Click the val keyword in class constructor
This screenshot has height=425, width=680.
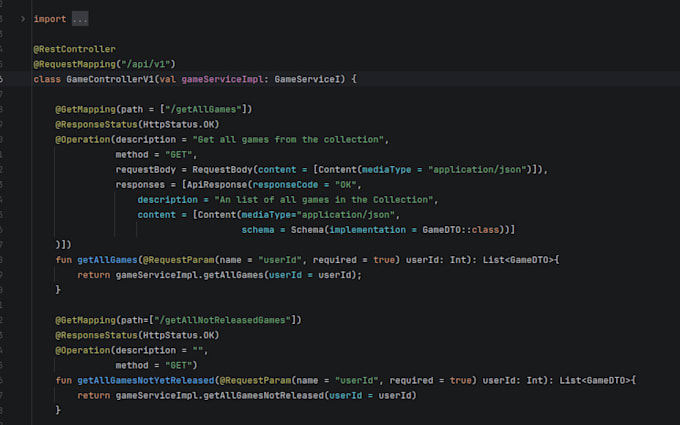tap(168, 79)
